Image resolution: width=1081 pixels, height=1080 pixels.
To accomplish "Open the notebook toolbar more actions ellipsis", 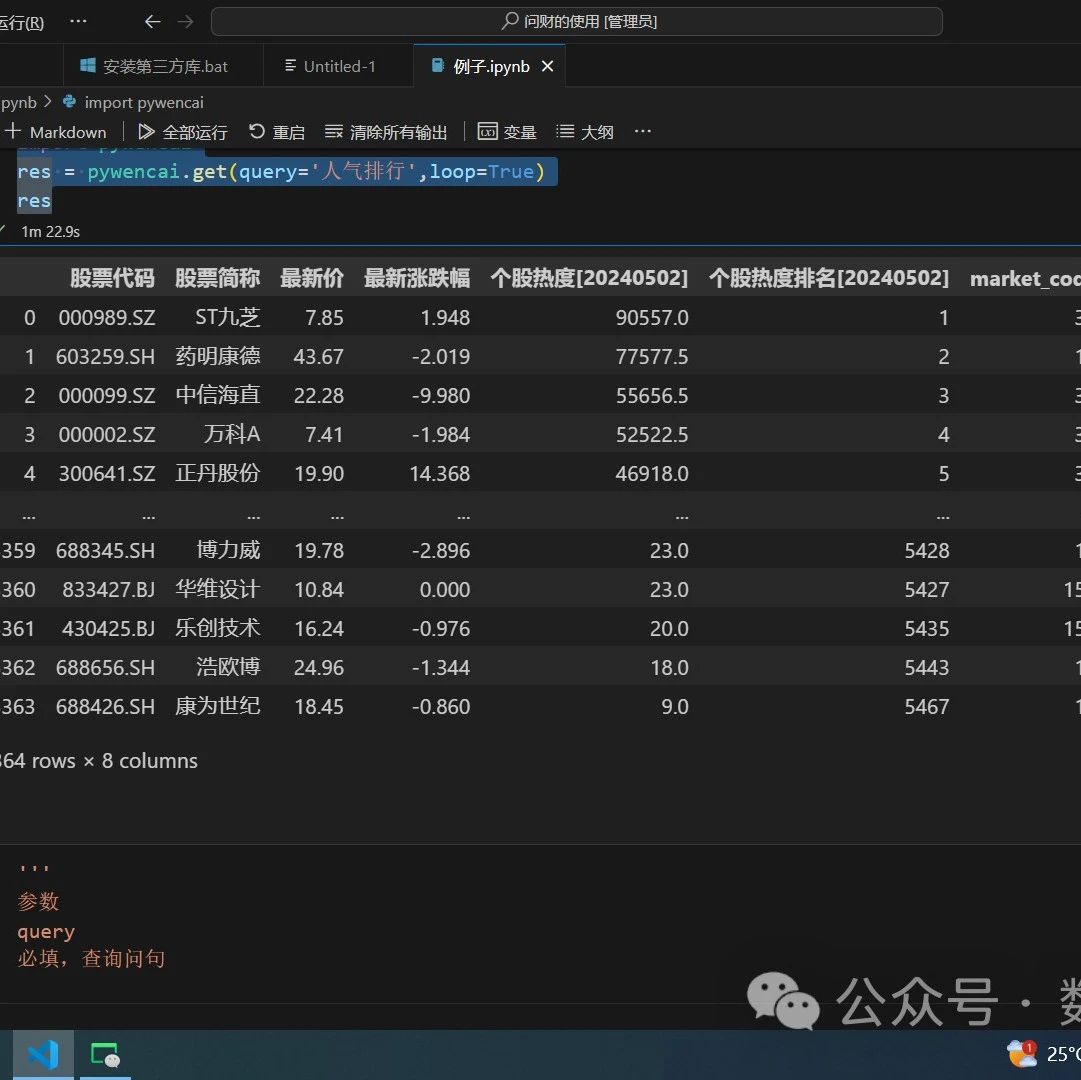I will (643, 131).
